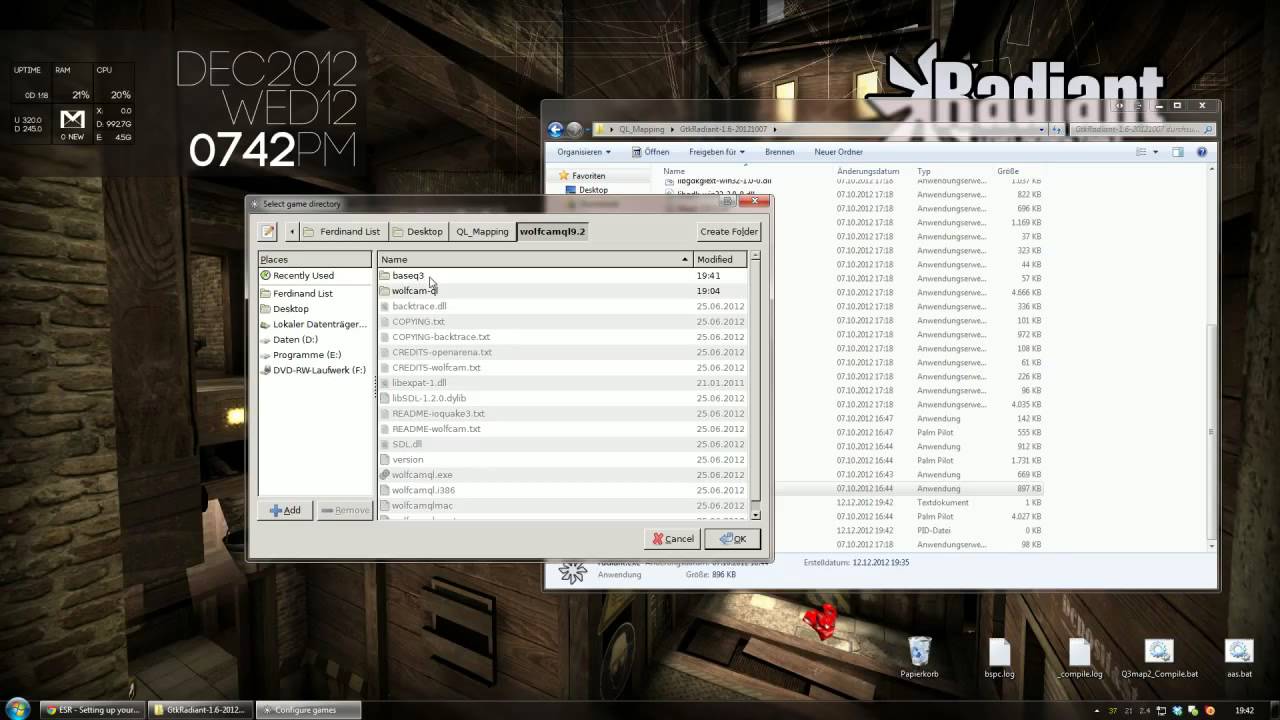1280x720 pixels.
Task: Click the Explorer search box
Action: (1141, 129)
